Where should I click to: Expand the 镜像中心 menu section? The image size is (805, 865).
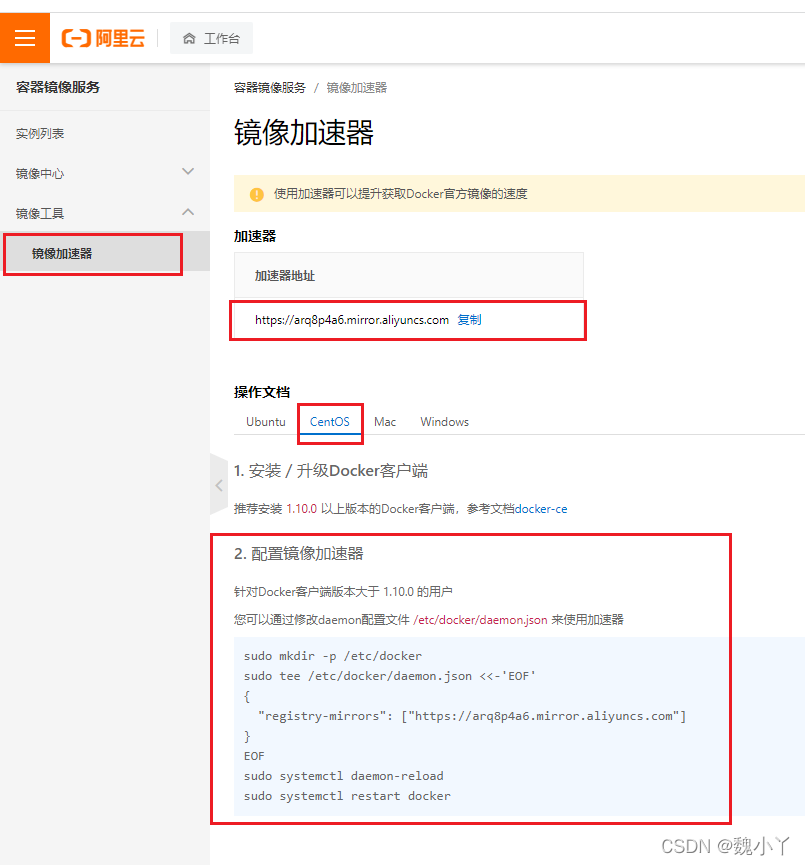click(105, 173)
